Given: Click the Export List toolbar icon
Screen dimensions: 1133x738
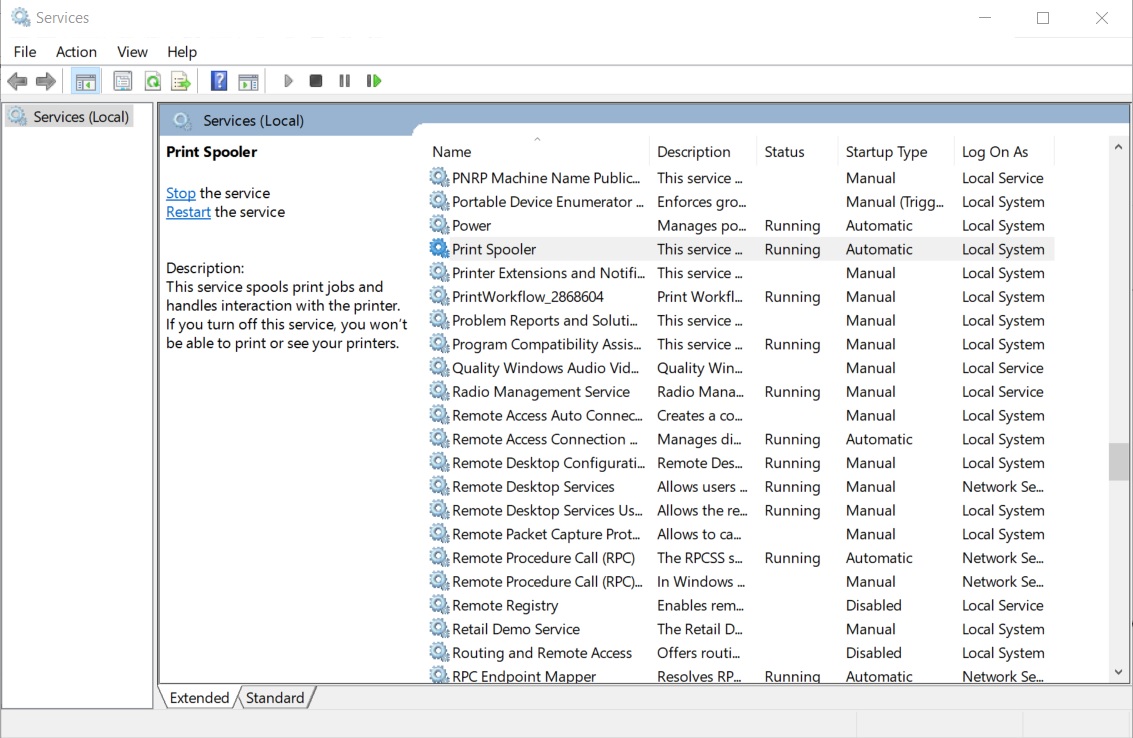Looking at the screenshot, I should [181, 81].
